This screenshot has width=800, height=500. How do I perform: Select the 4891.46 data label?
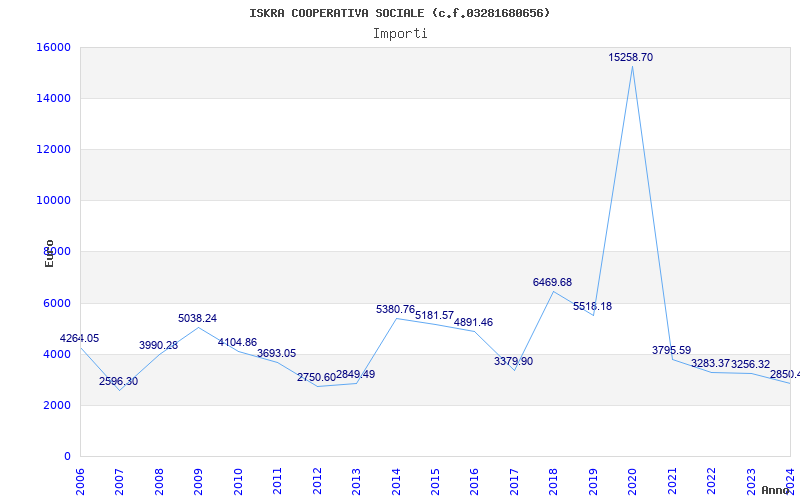pyautogui.click(x=473, y=322)
